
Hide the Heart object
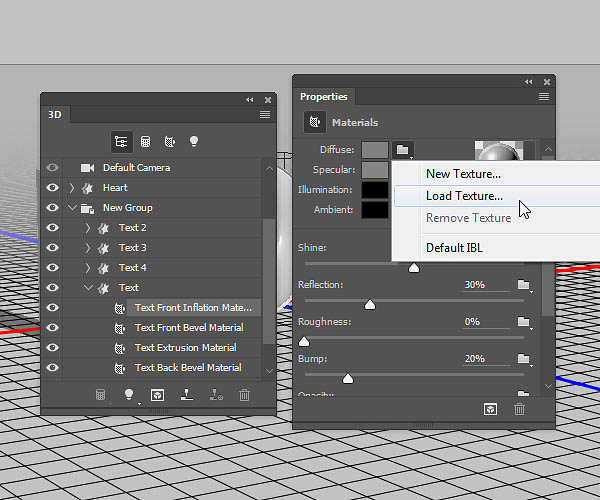[x=52, y=187]
